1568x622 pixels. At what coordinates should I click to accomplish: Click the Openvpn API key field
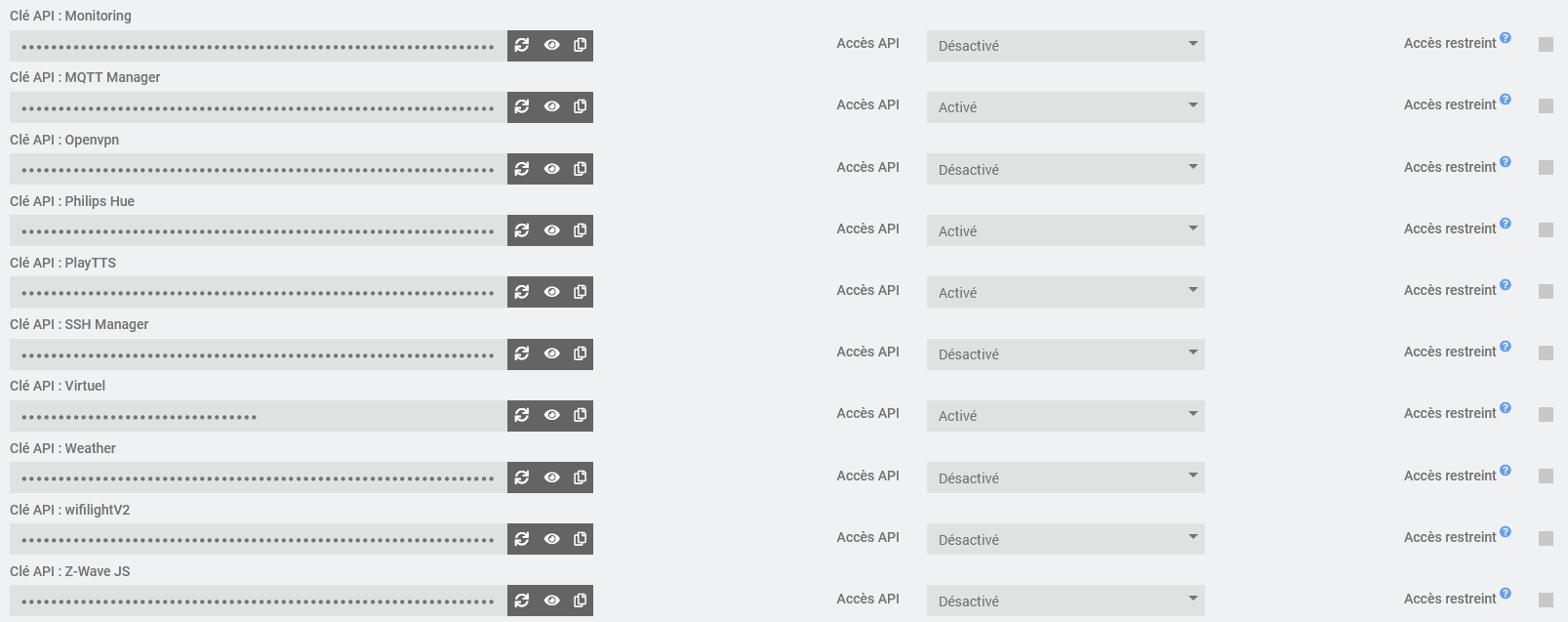tap(259, 169)
